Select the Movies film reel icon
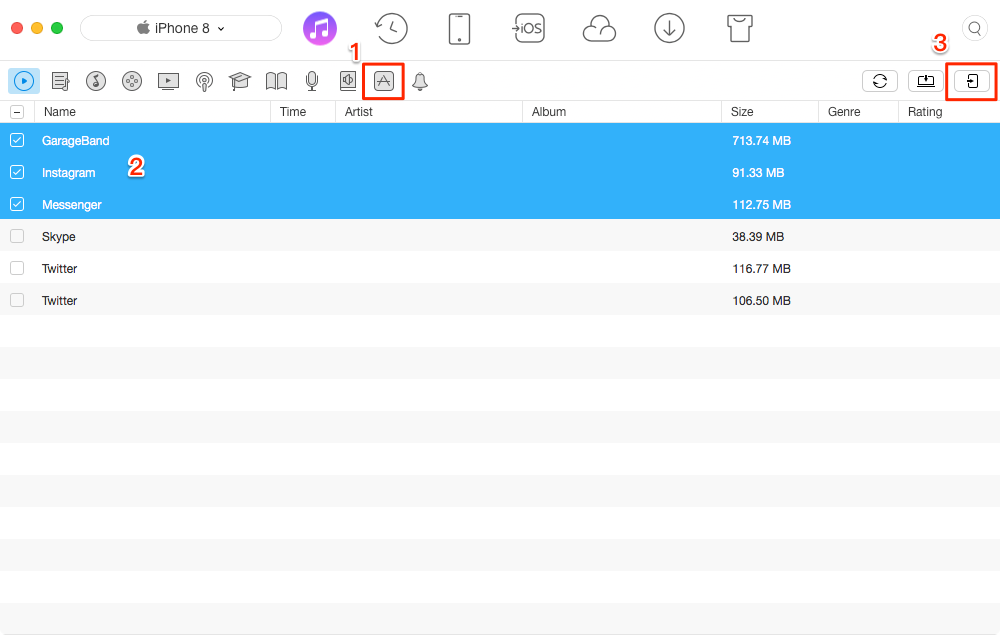The height and width of the screenshot is (635, 1000). [x=132, y=81]
